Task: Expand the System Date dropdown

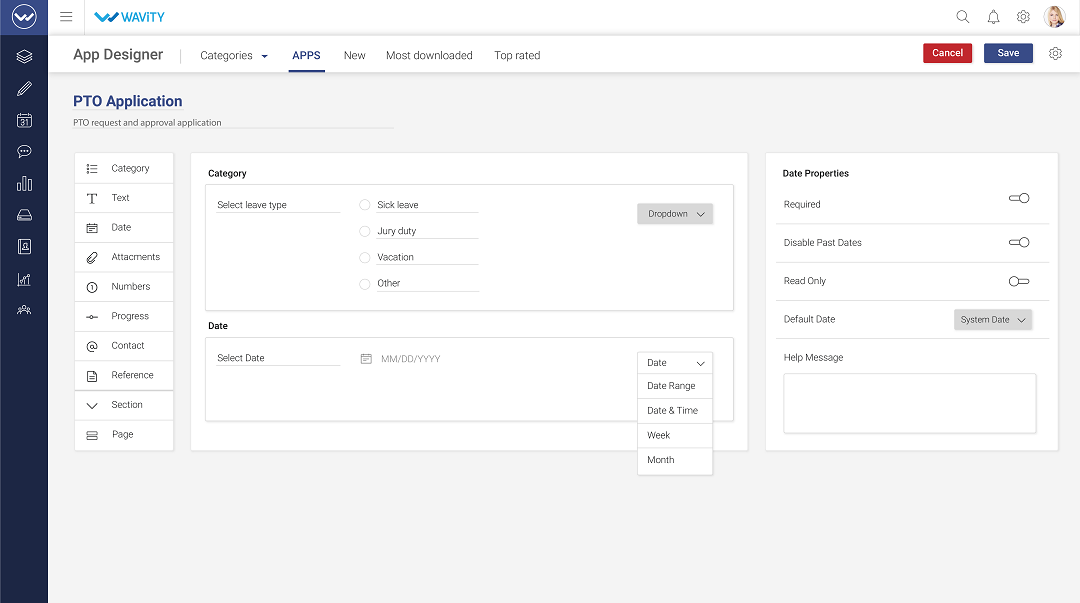Action: pos(993,320)
